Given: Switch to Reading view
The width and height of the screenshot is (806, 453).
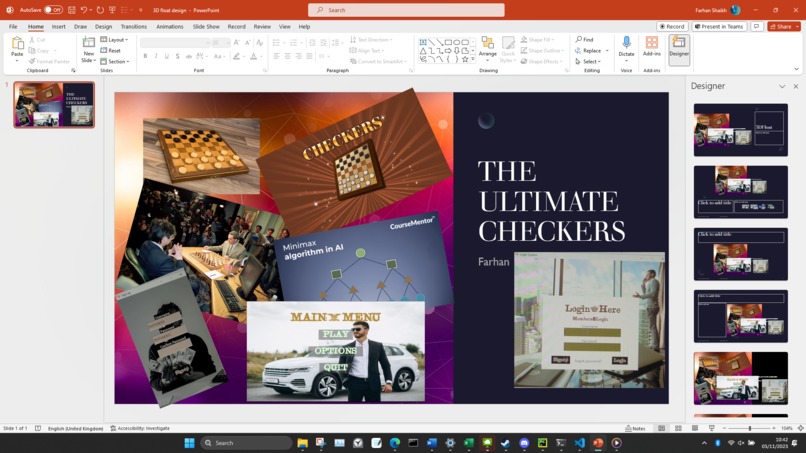Looking at the screenshot, I should coord(694,428).
